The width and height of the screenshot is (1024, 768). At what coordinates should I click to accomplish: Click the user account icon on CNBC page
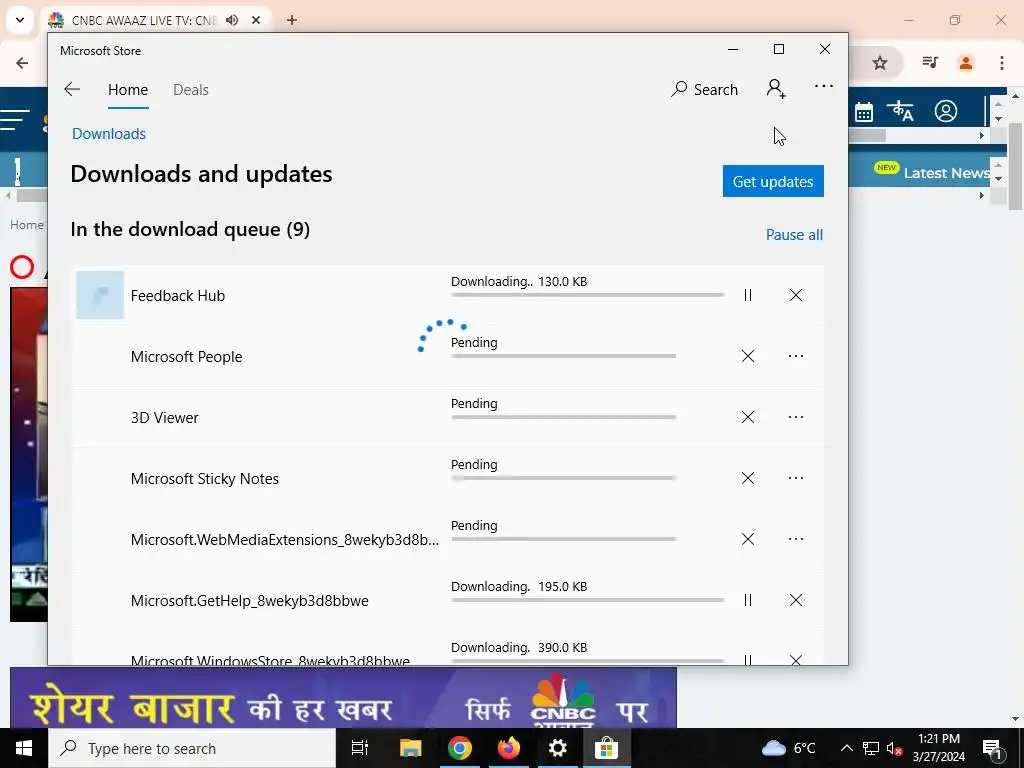click(x=946, y=111)
